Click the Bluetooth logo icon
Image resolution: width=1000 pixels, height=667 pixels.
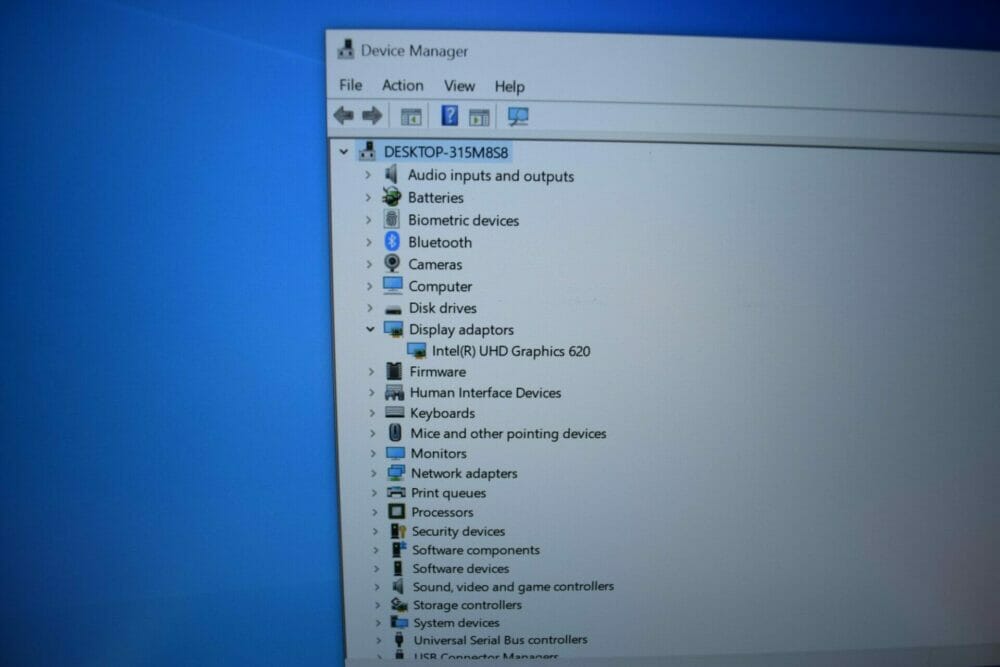pos(392,241)
